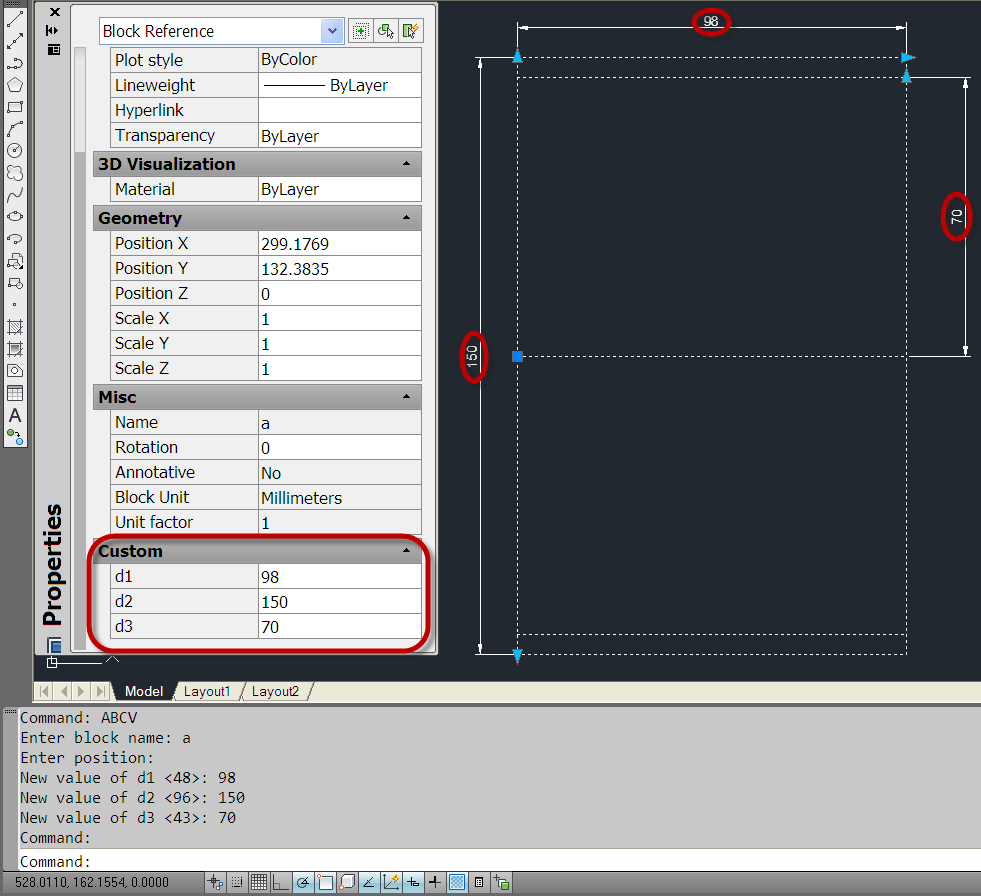Screen dimensions: 981x896
Task: Toggle 3D Object Snap in status bar
Action: (x=347, y=882)
